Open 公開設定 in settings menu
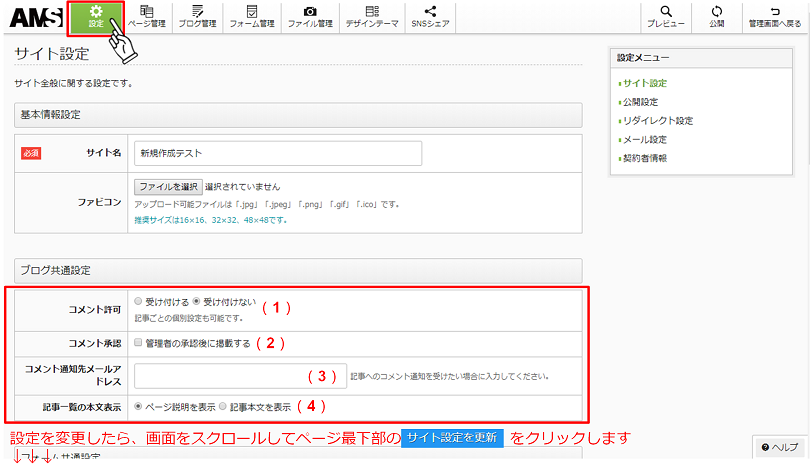Screen dimensions: 810x471 [x=640, y=102]
